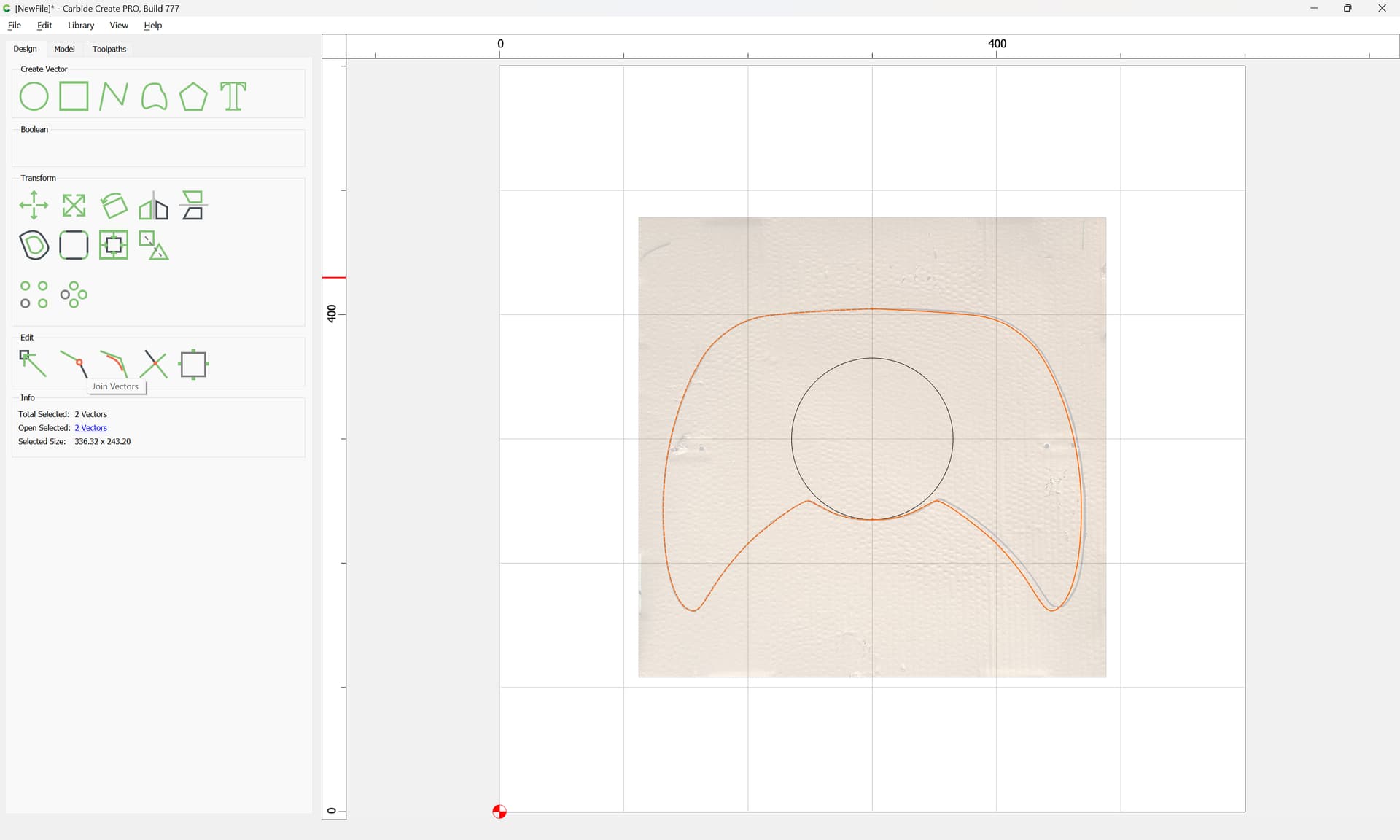Viewport: 1400px width, 840px height.
Task: Click the Move transform icon
Action: [34, 206]
